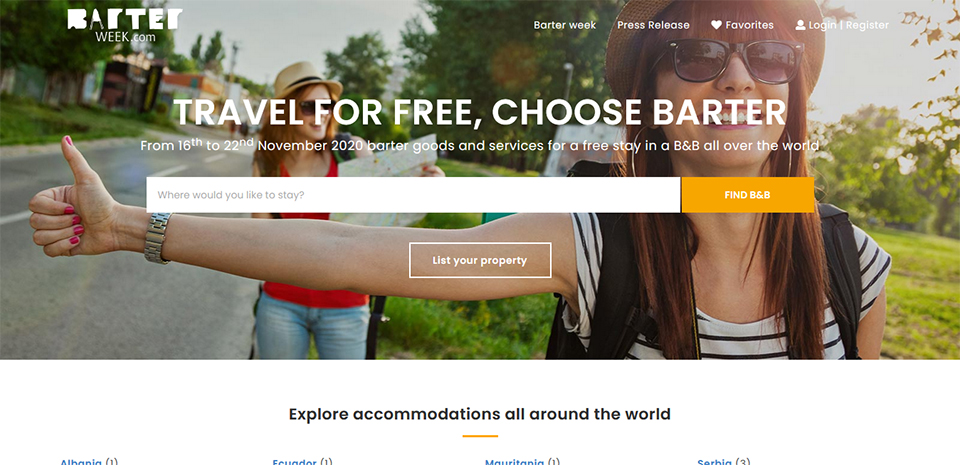
Task: Click the heart icon beside Favorites
Action: [x=716, y=25]
